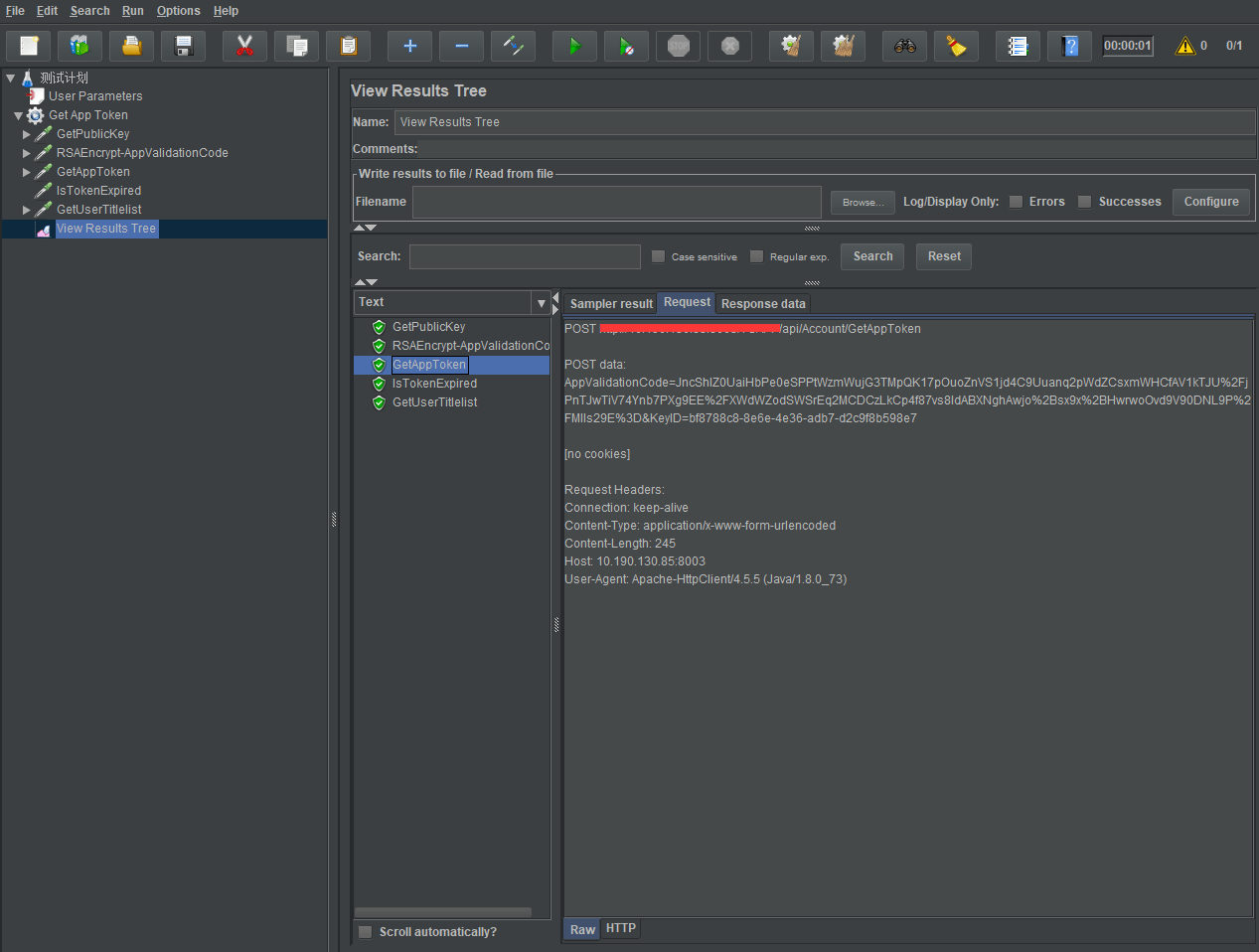Toggle the Case sensitive checkbox
Image resolution: width=1259 pixels, height=952 pixels.
point(658,256)
